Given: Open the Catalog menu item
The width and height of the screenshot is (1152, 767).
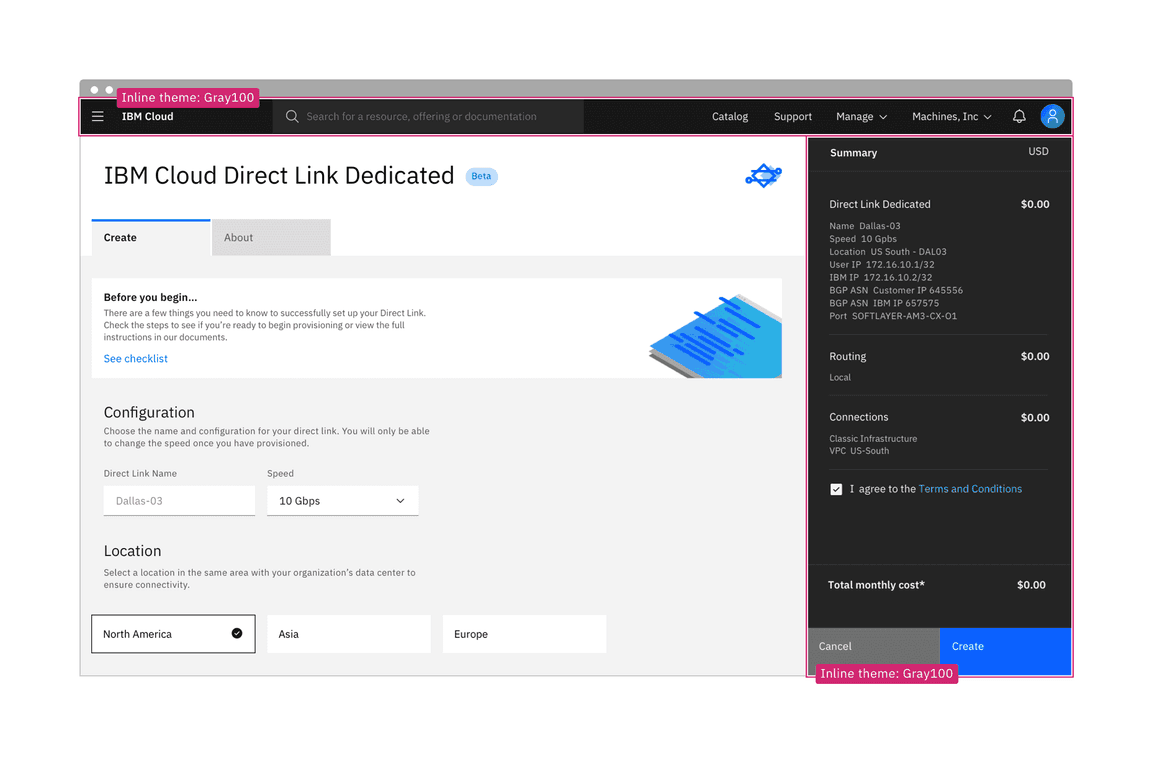Looking at the screenshot, I should pos(729,116).
